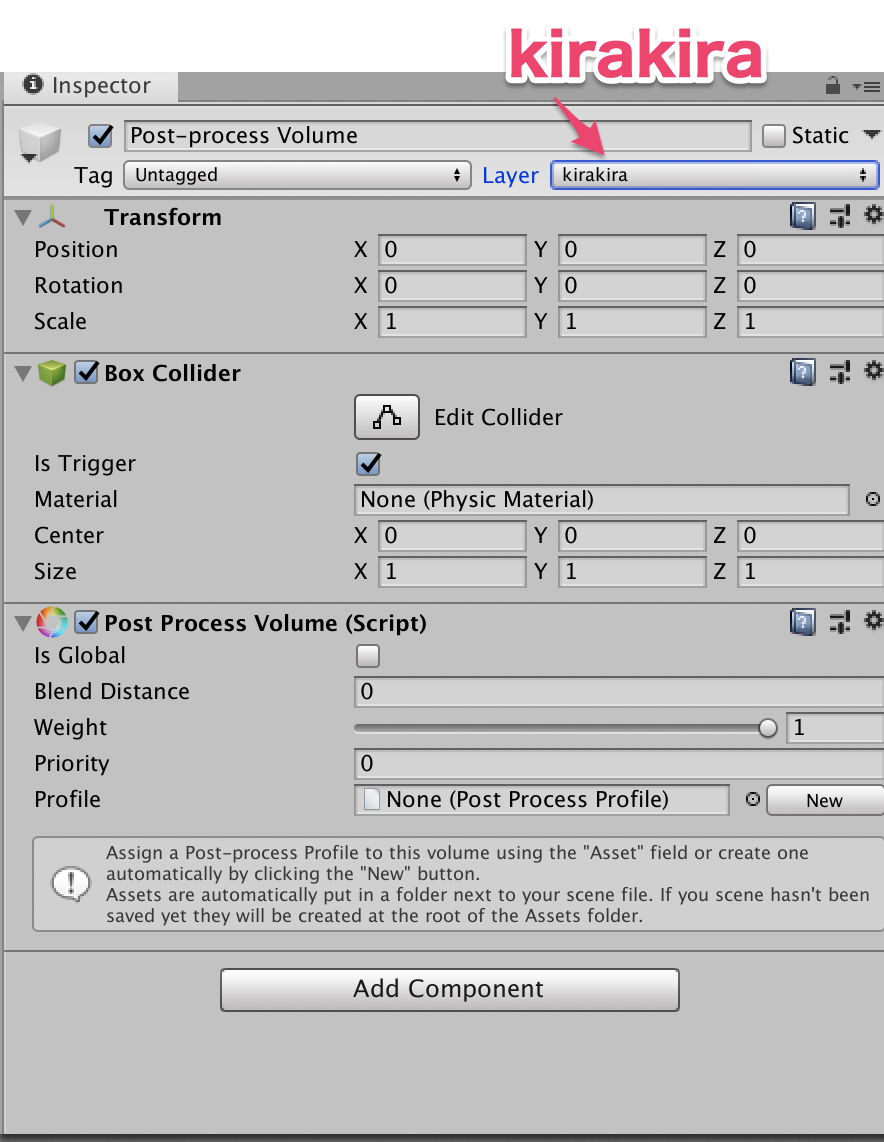This screenshot has width=884, height=1142.
Task: Enable the Is Global checkbox
Action: coord(368,655)
